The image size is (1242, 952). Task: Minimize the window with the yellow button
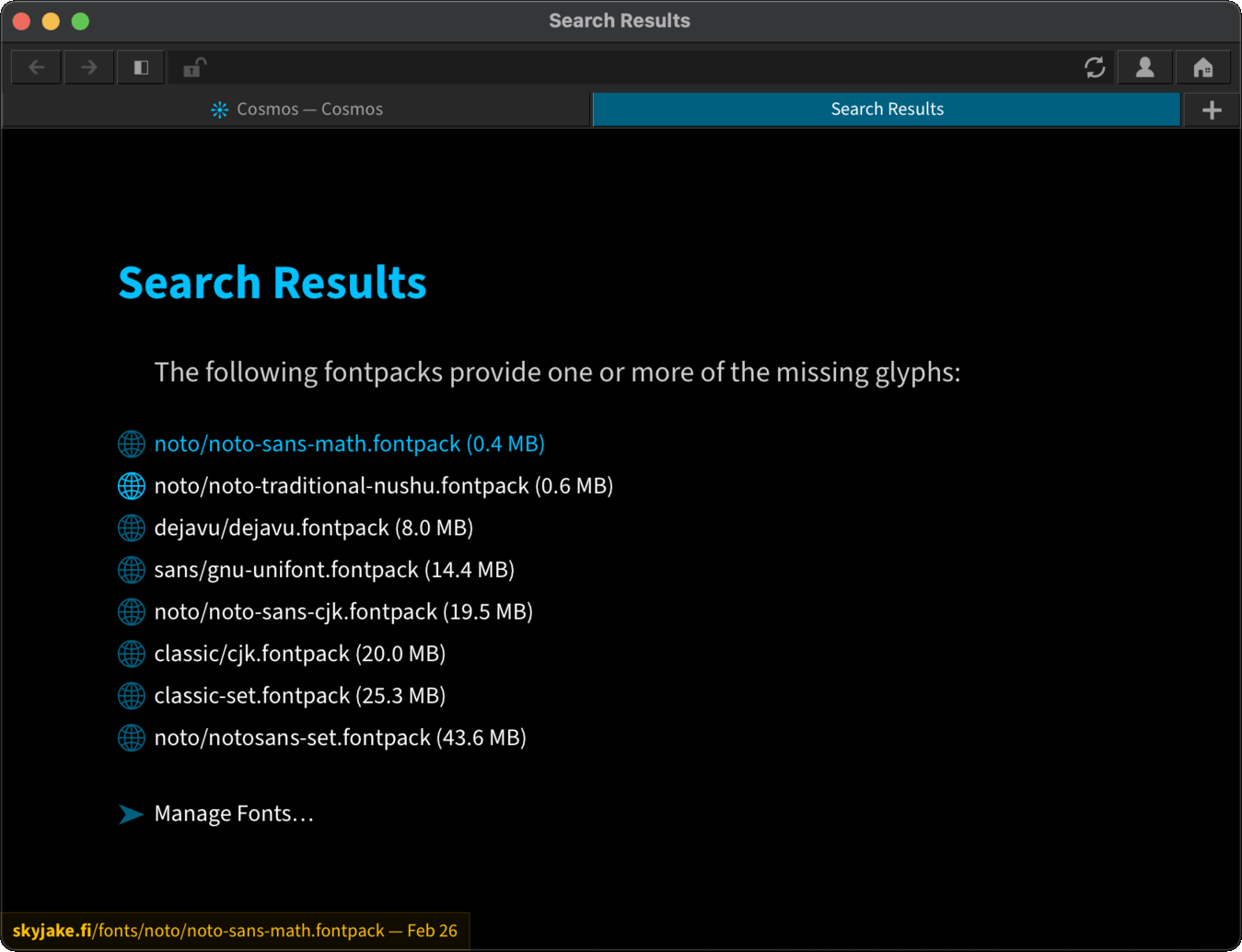(51, 21)
